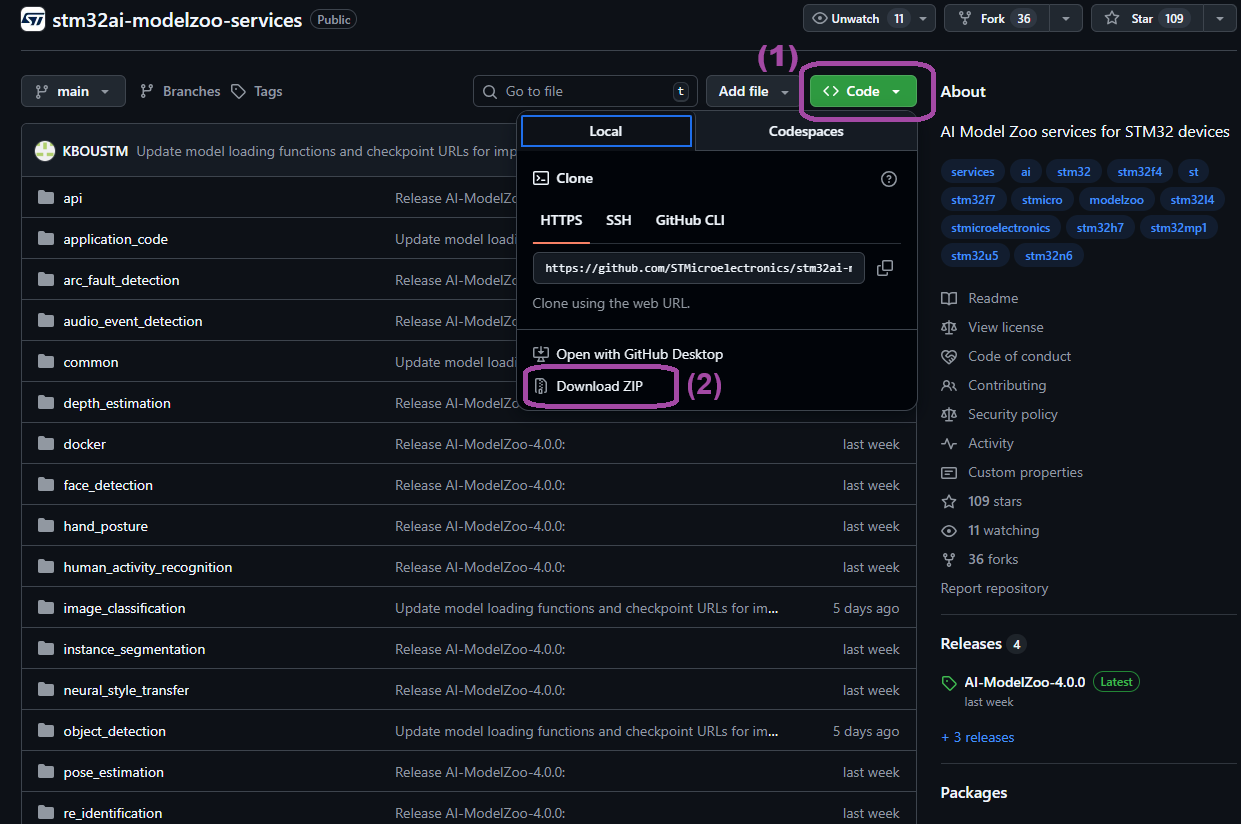Open the Unwatch options dropdown arrow
1241x824 pixels.
point(922,18)
